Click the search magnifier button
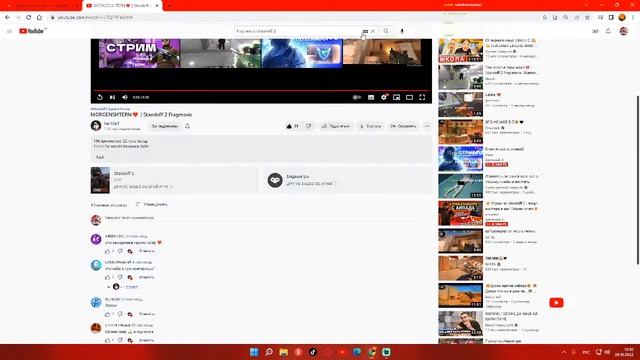The width and height of the screenshot is (640, 360). [386, 31]
